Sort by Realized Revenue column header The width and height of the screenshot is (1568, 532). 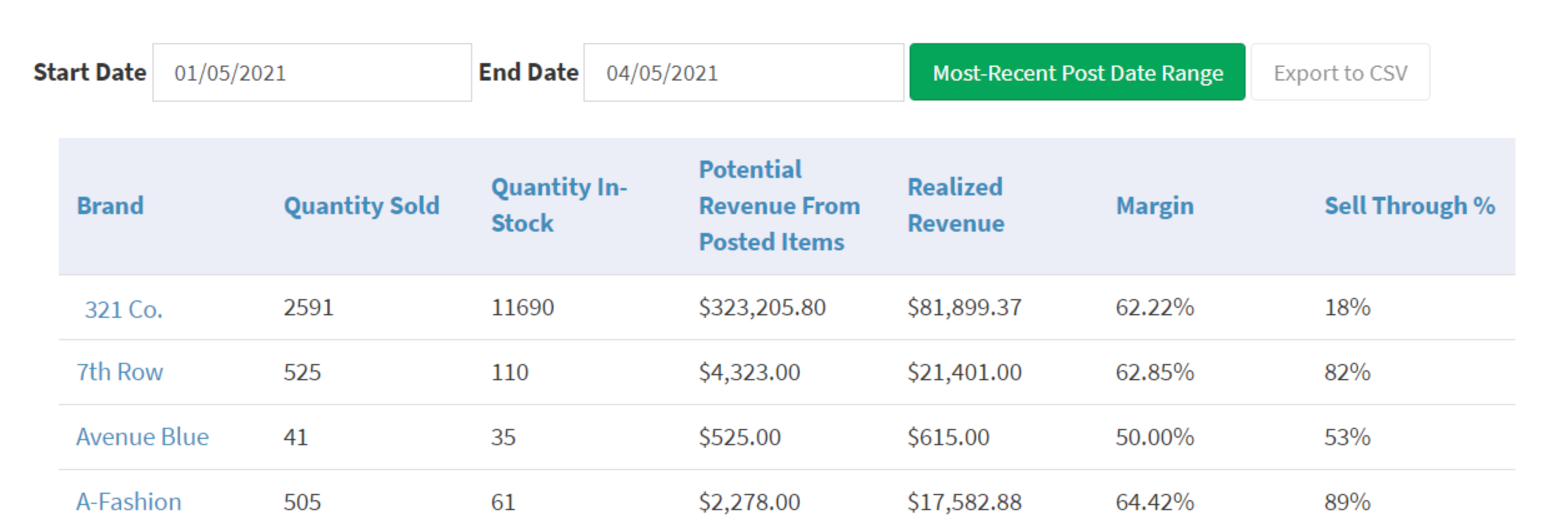tap(956, 205)
